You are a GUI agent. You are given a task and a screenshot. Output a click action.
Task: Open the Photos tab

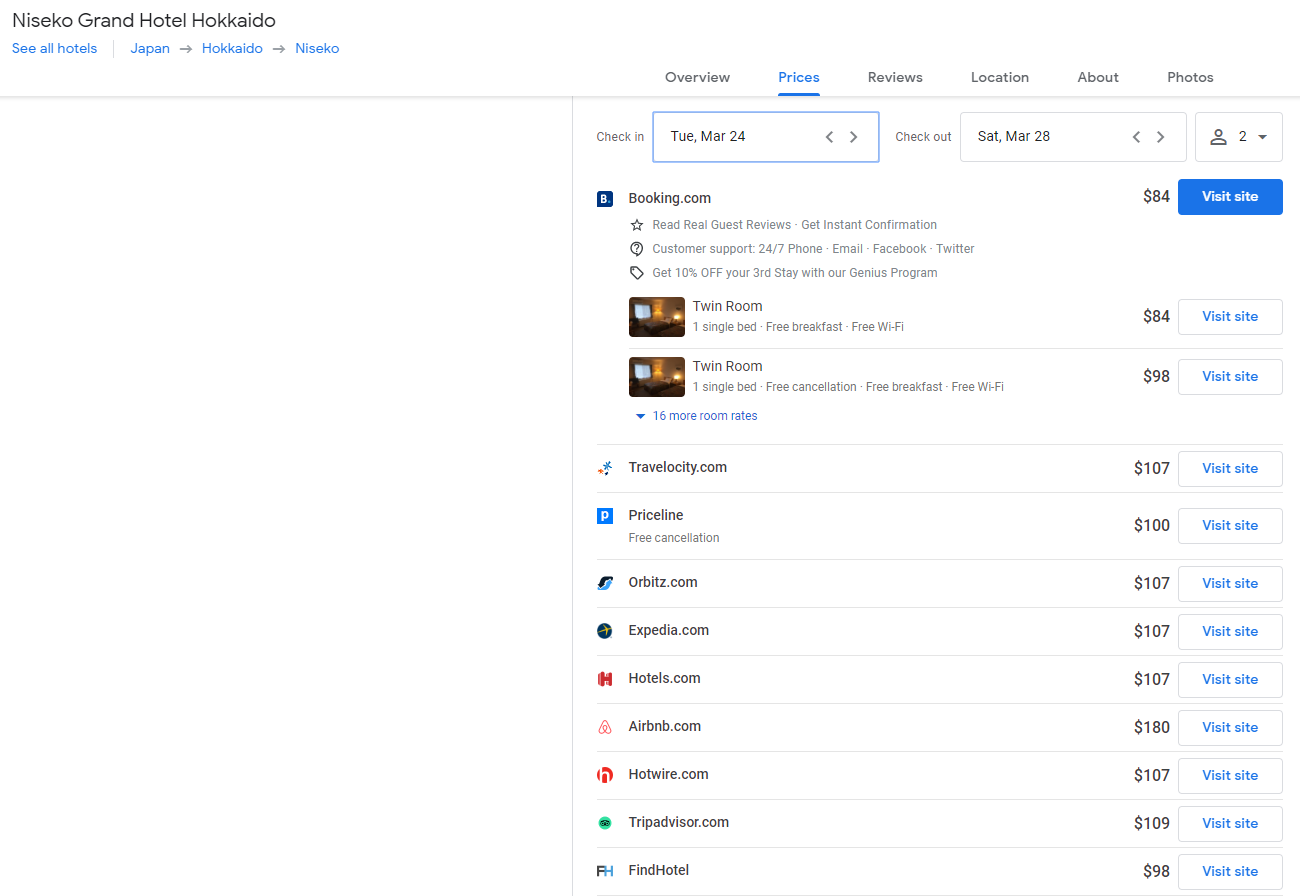(1190, 77)
